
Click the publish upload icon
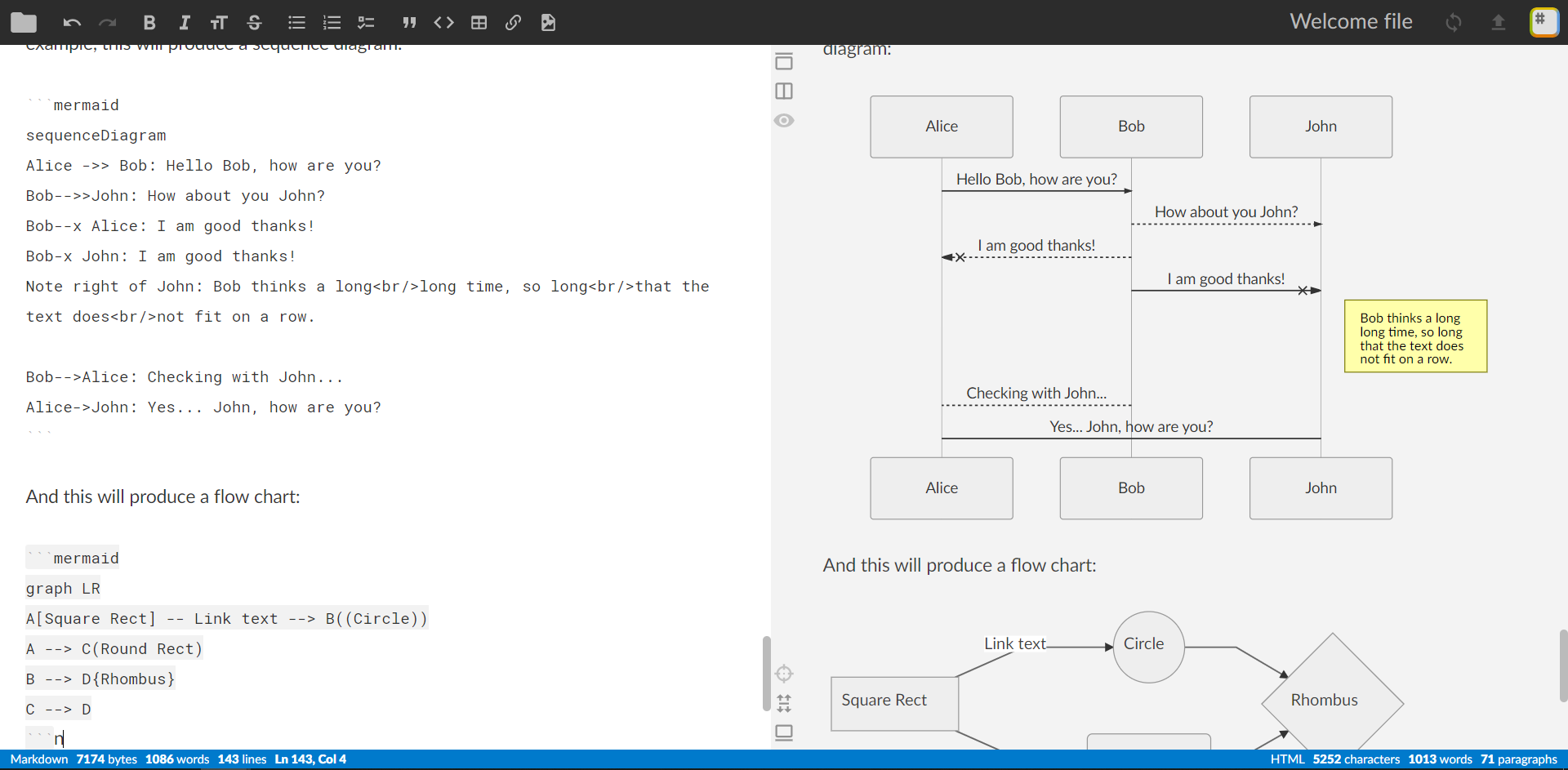[1498, 22]
